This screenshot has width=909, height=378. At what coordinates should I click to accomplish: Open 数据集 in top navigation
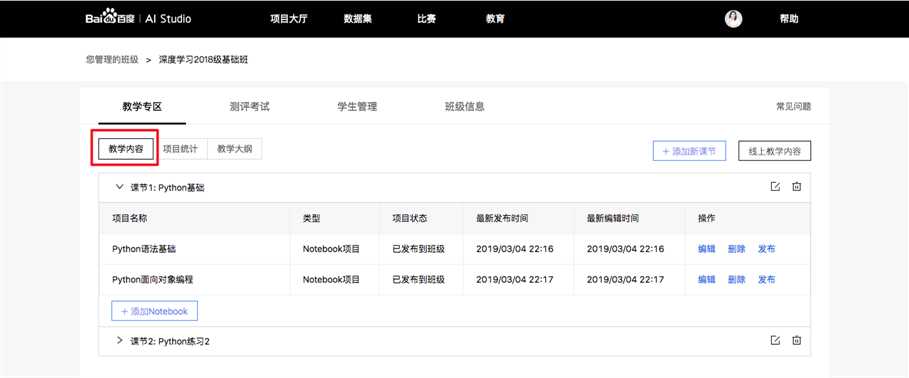358,19
